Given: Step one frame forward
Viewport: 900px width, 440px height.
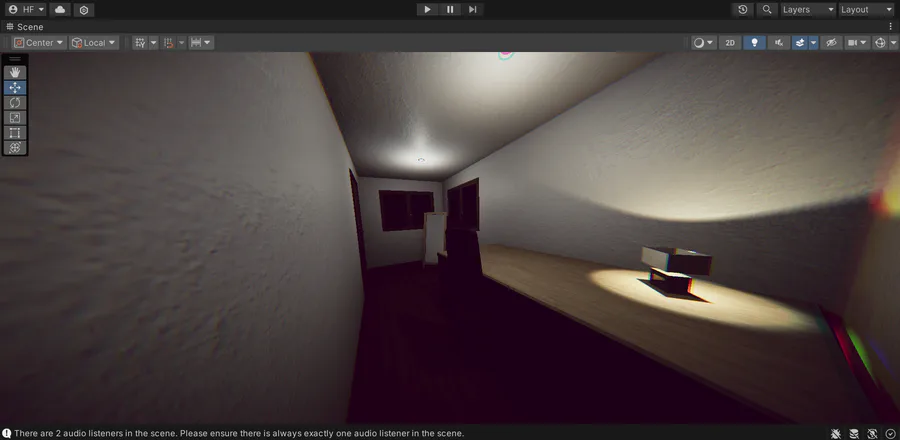Looking at the screenshot, I should pos(472,10).
